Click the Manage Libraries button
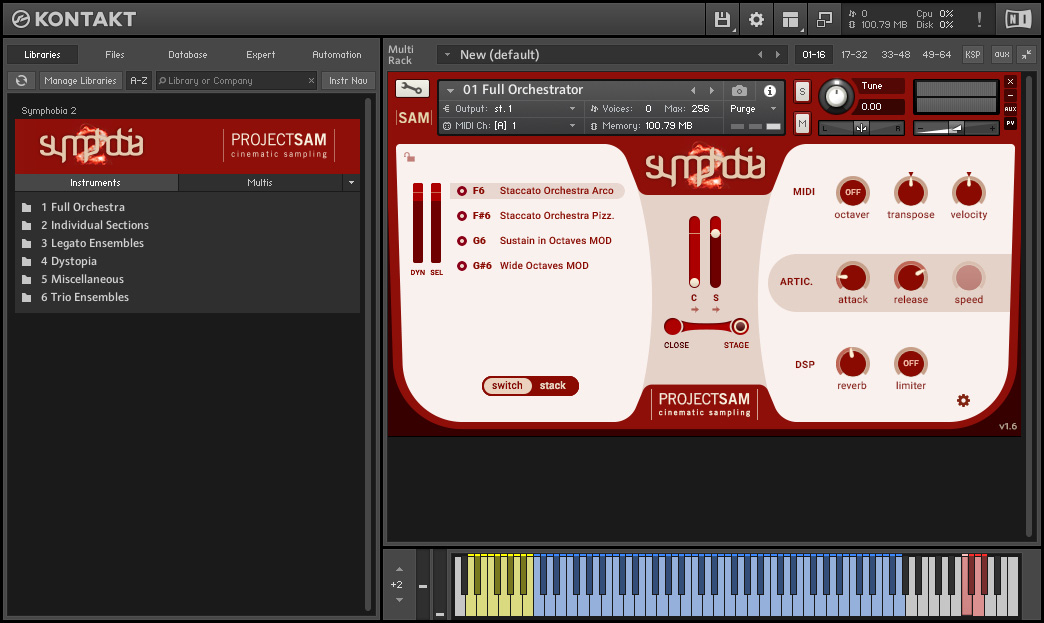The image size is (1044, 623). pos(80,81)
